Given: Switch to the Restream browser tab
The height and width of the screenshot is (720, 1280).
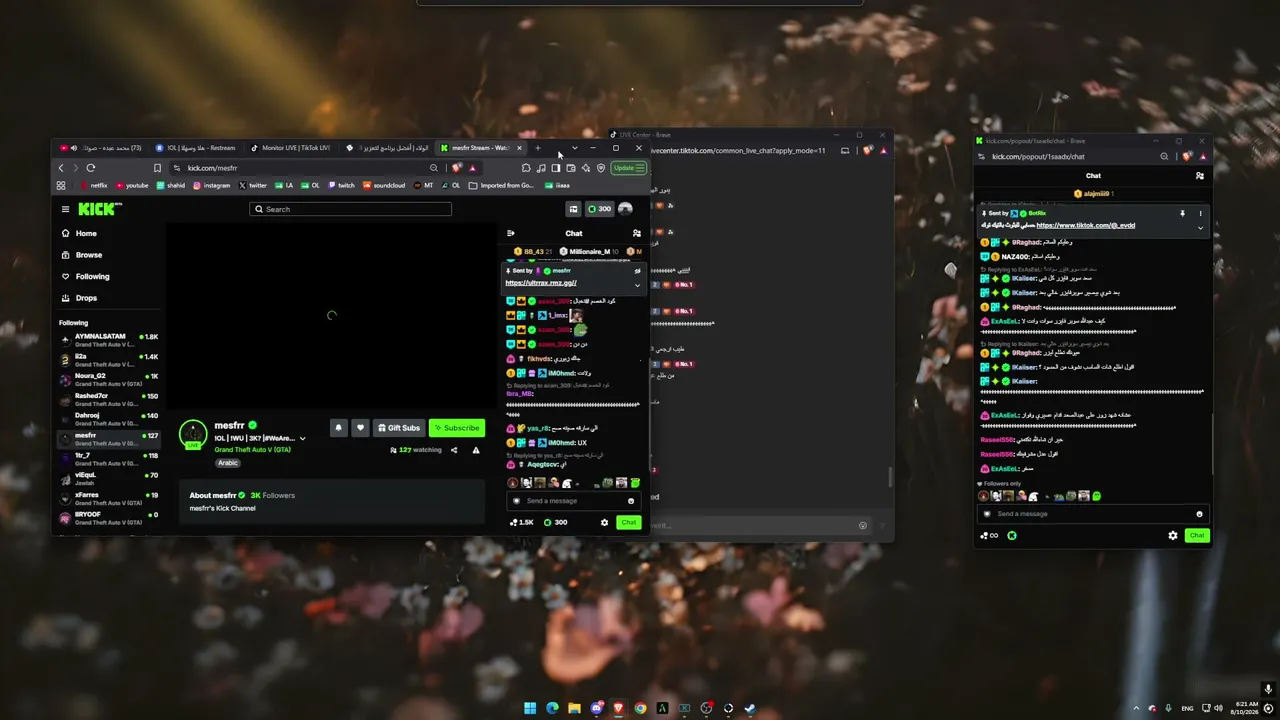Looking at the screenshot, I should point(195,148).
